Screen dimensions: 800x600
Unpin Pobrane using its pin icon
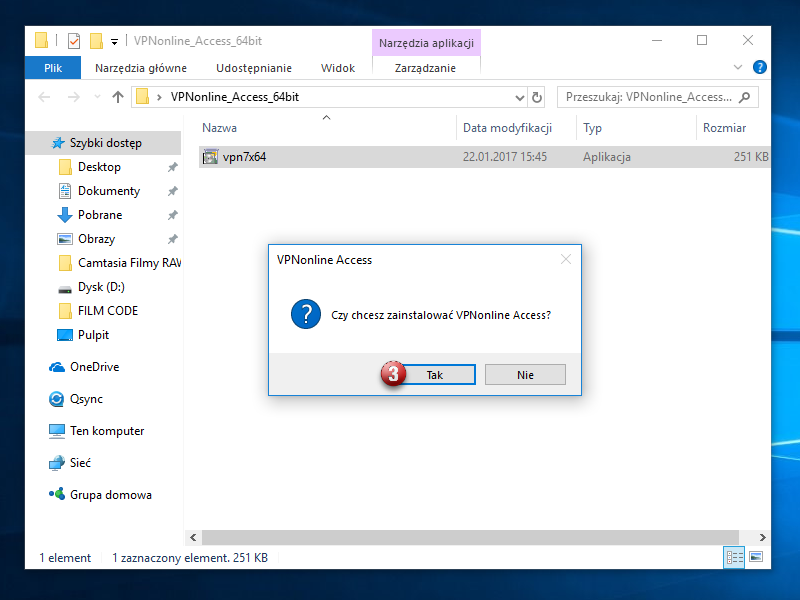pos(173,215)
